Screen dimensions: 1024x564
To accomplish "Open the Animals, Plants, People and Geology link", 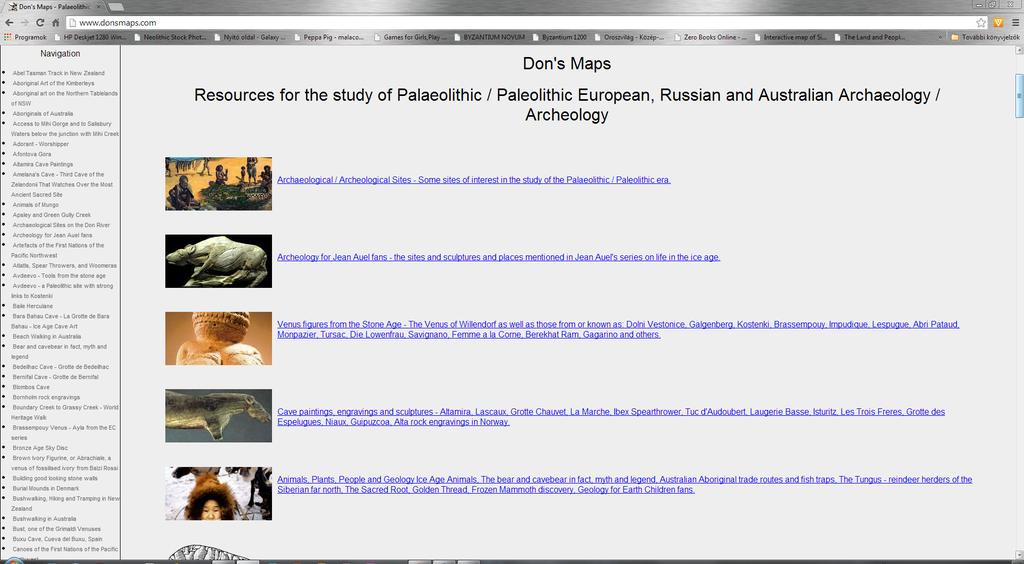I will pyautogui.click(x=624, y=484).
